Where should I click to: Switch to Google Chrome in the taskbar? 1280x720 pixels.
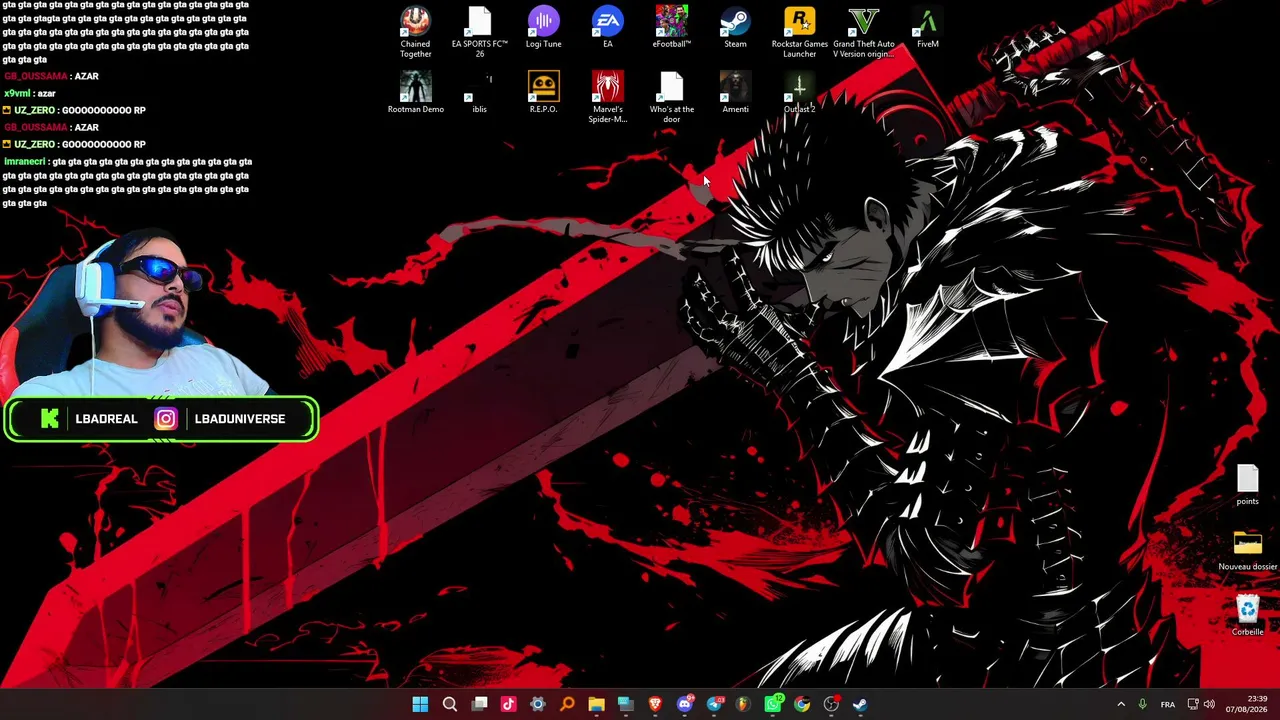point(802,704)
